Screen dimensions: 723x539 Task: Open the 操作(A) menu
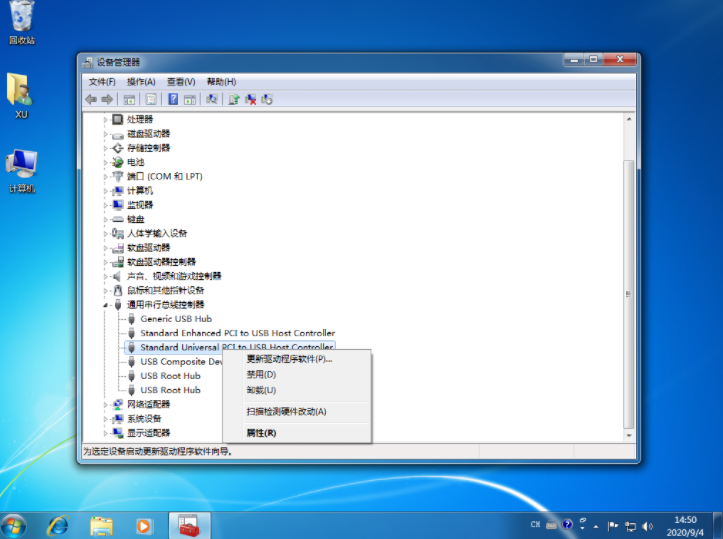pyautogui.click(x=141, y=81)
